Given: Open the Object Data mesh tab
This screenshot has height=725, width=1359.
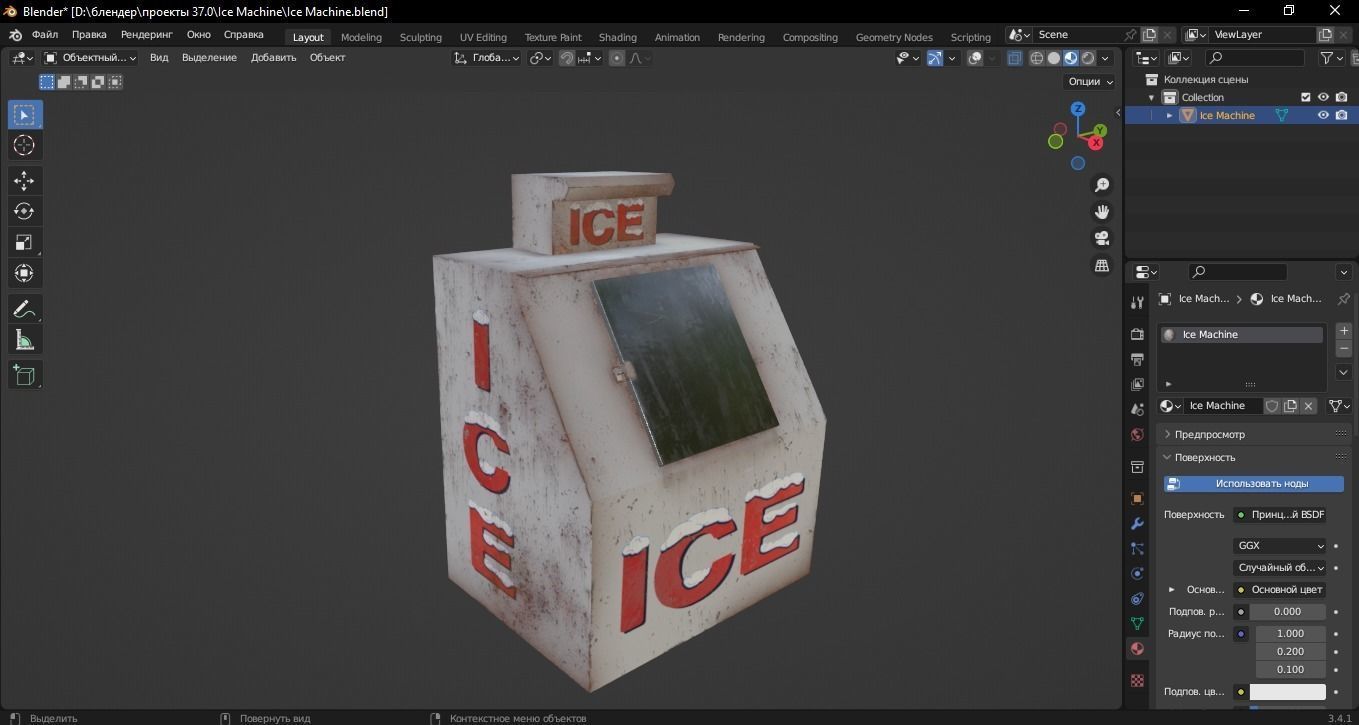Looking at the screenshot, I should 1137,623.
